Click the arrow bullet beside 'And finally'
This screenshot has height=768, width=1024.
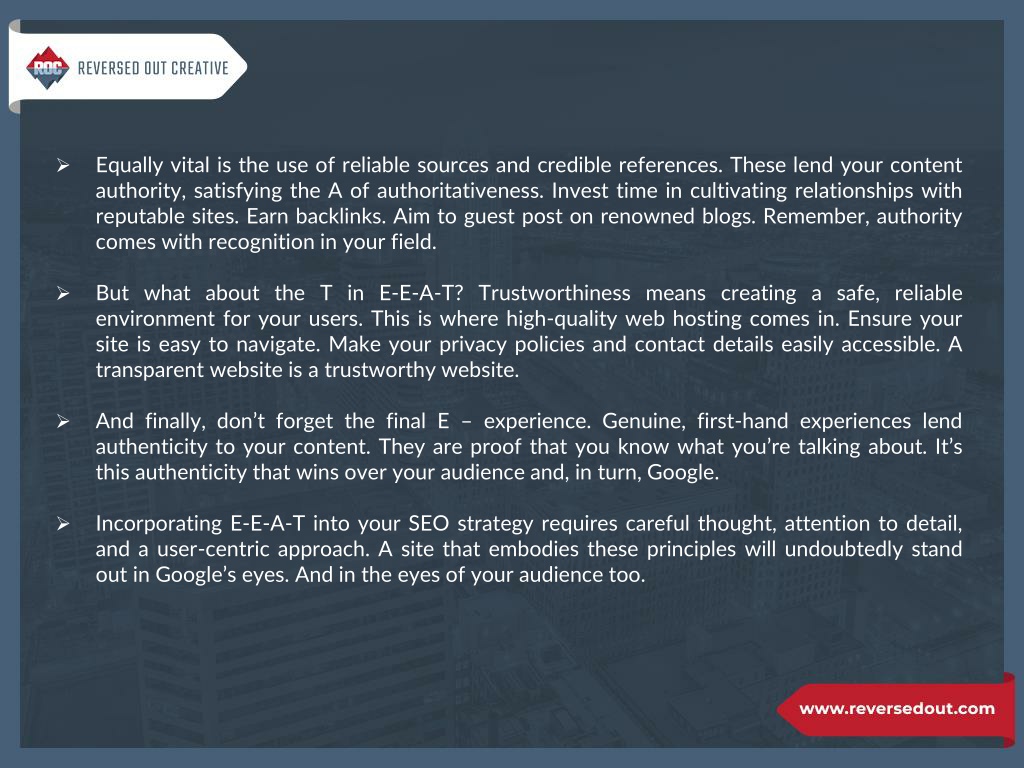[x=63, y=421]
